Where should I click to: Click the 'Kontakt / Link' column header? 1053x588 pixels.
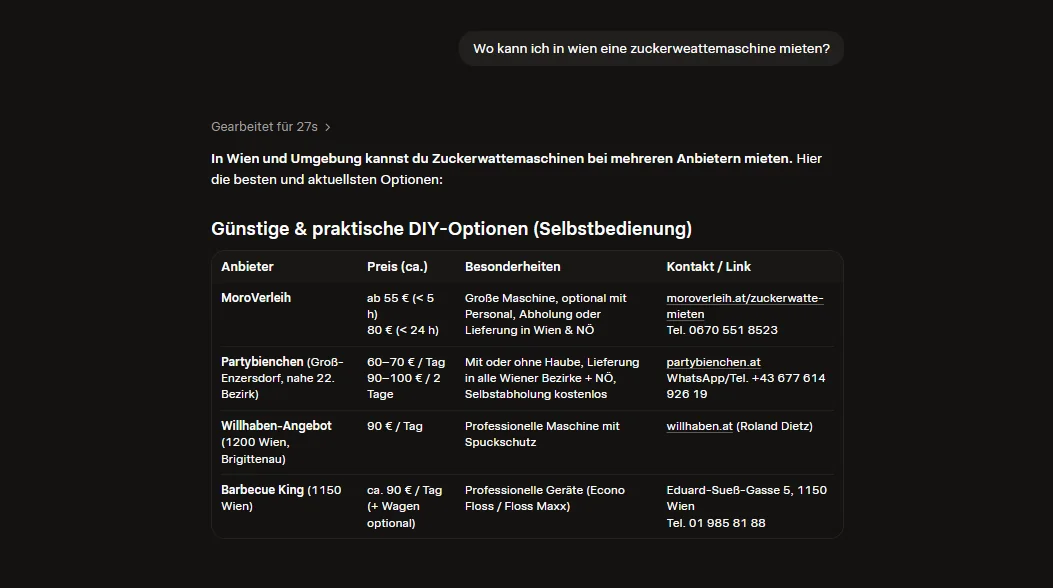708,266
